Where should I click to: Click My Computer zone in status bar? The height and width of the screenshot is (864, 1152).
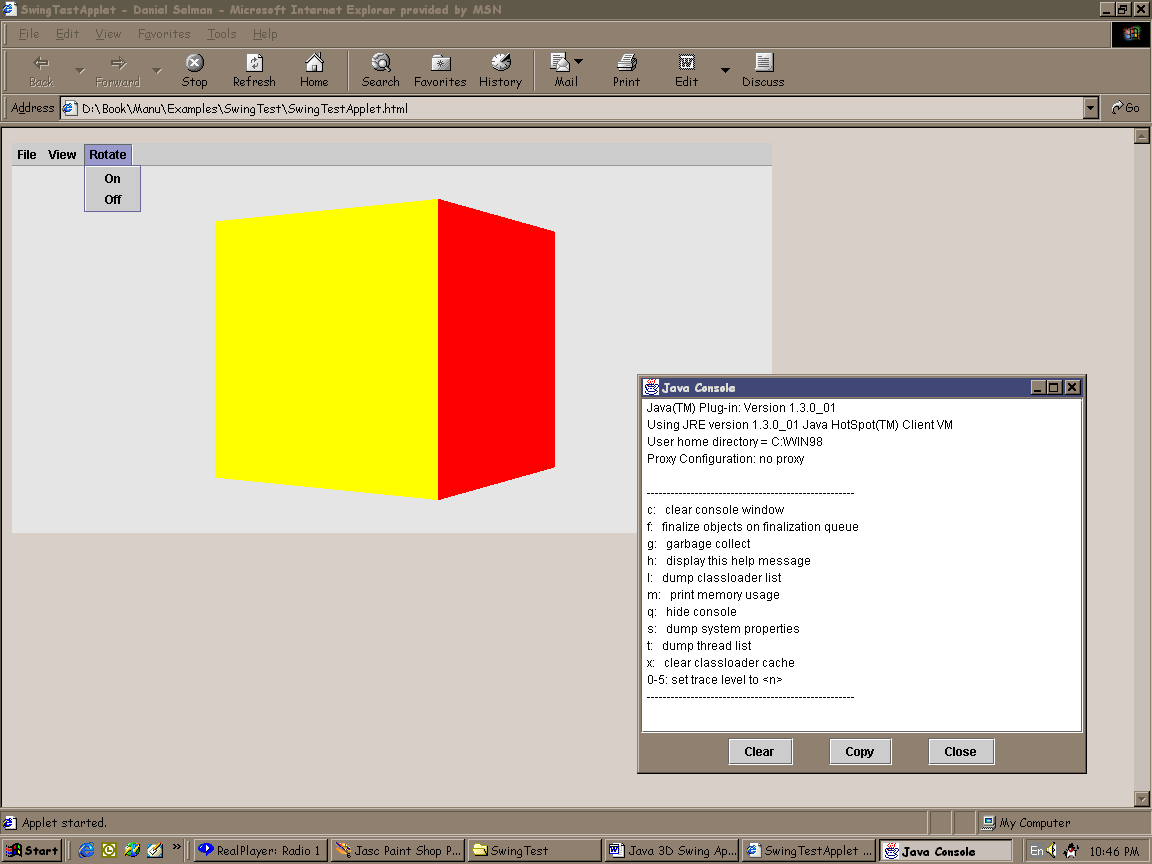[1026, 823]
